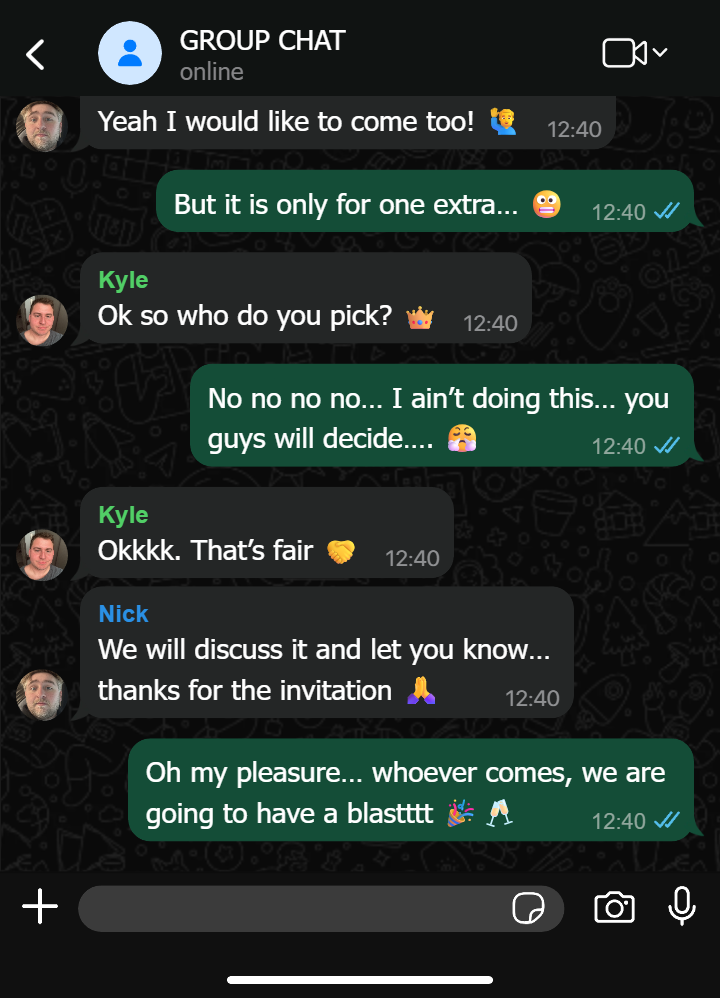Tap the microphone voice message icon
720x998 pixels.
(682, 906)
